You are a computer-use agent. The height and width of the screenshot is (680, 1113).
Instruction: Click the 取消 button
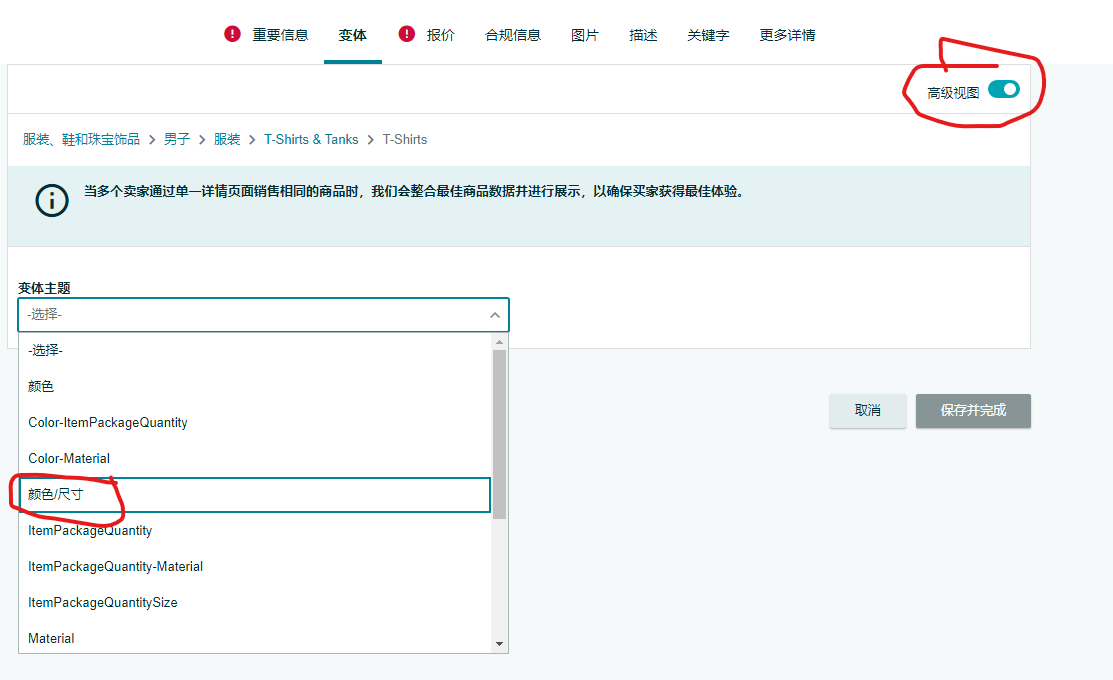(867, 411)
